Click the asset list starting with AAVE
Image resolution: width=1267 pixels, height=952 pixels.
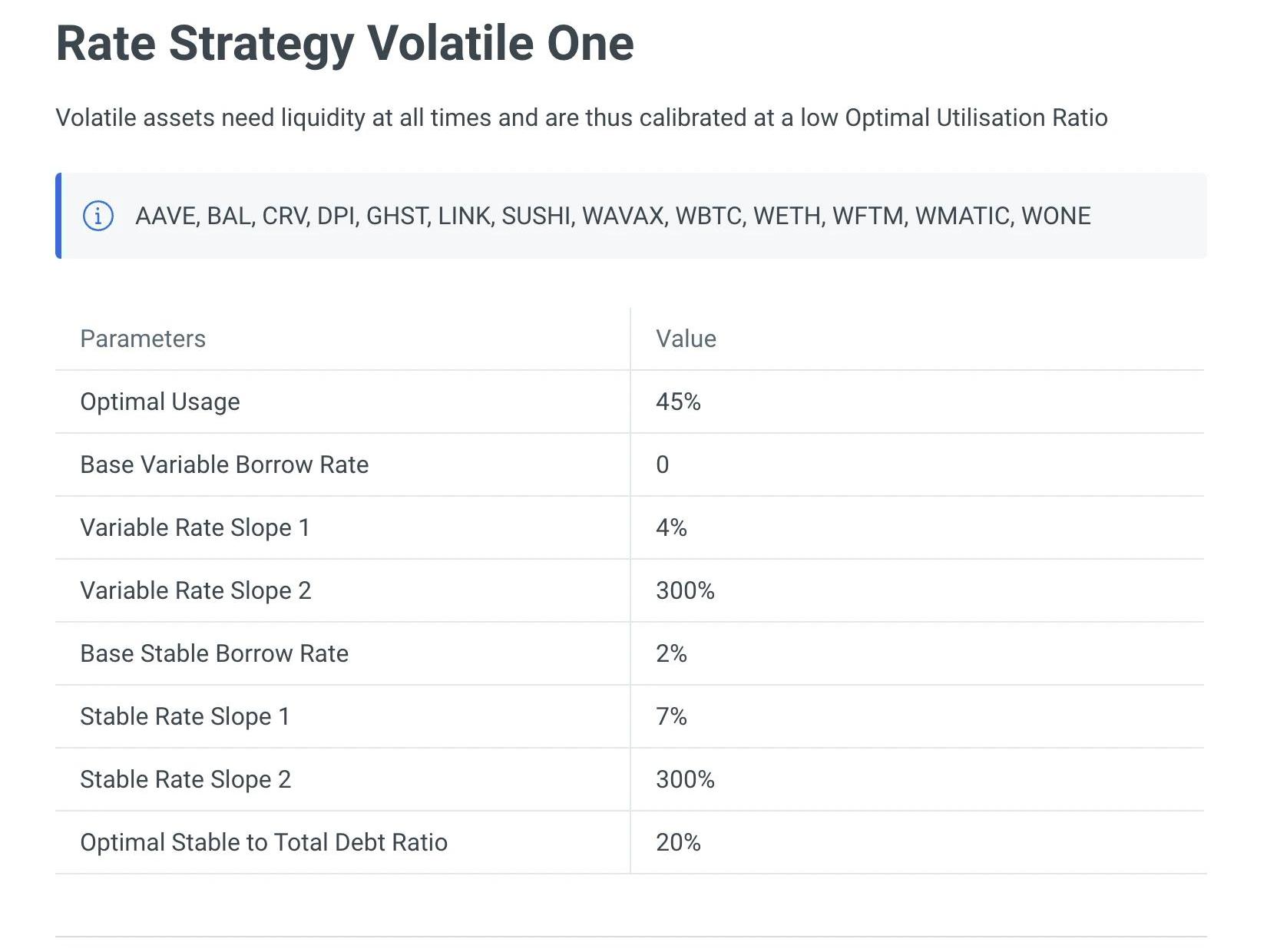(x=613, y=216)
